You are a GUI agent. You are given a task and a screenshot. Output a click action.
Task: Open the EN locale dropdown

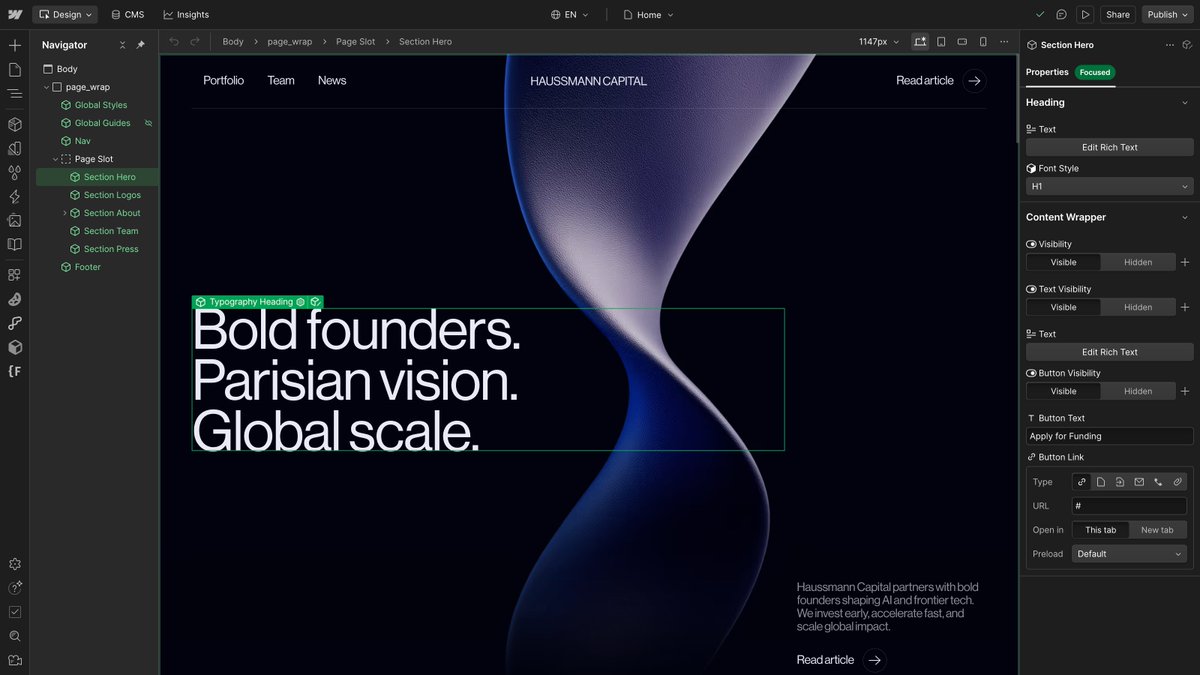[569, 15]
